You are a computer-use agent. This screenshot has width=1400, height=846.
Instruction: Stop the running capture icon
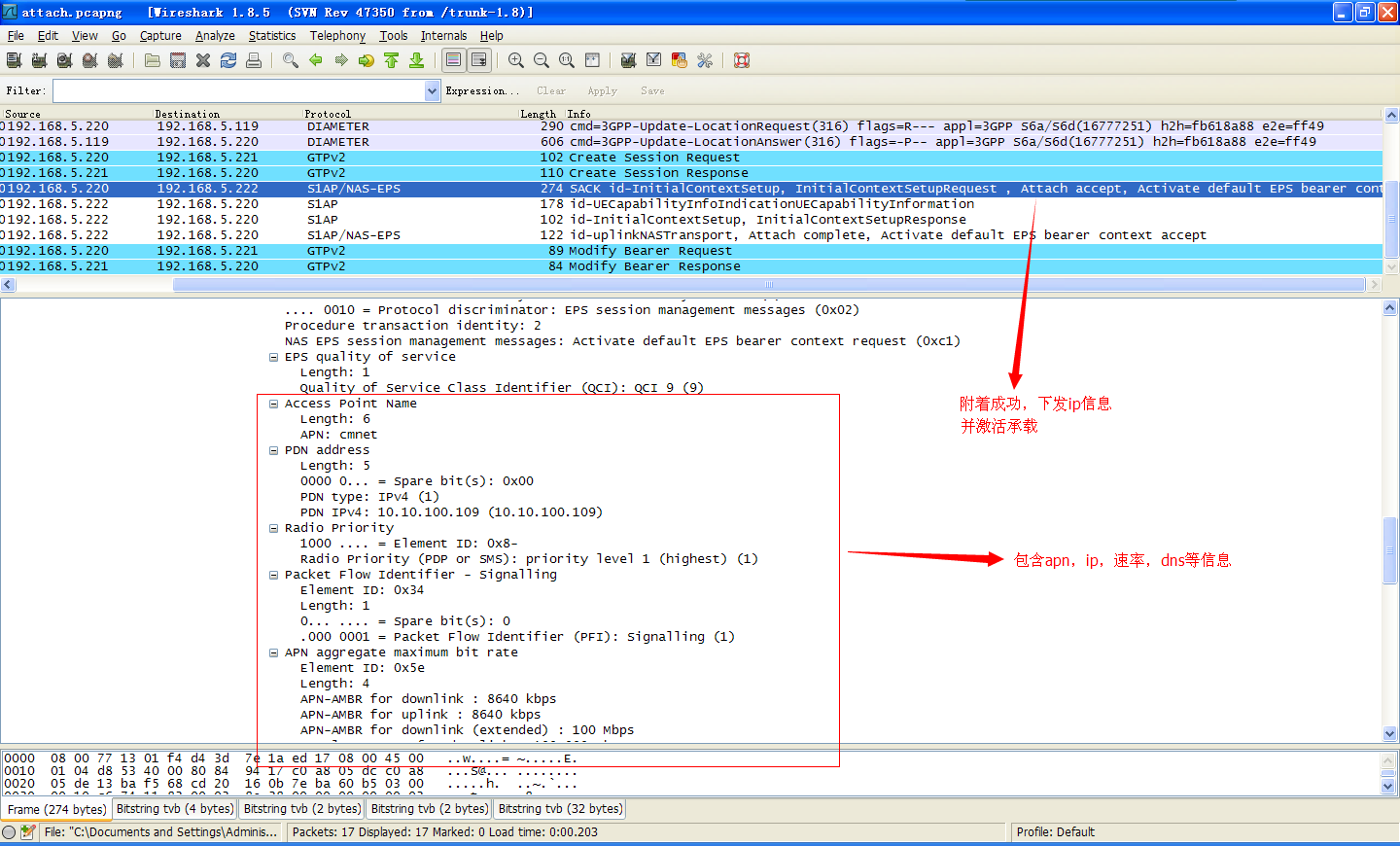point(89,60)
